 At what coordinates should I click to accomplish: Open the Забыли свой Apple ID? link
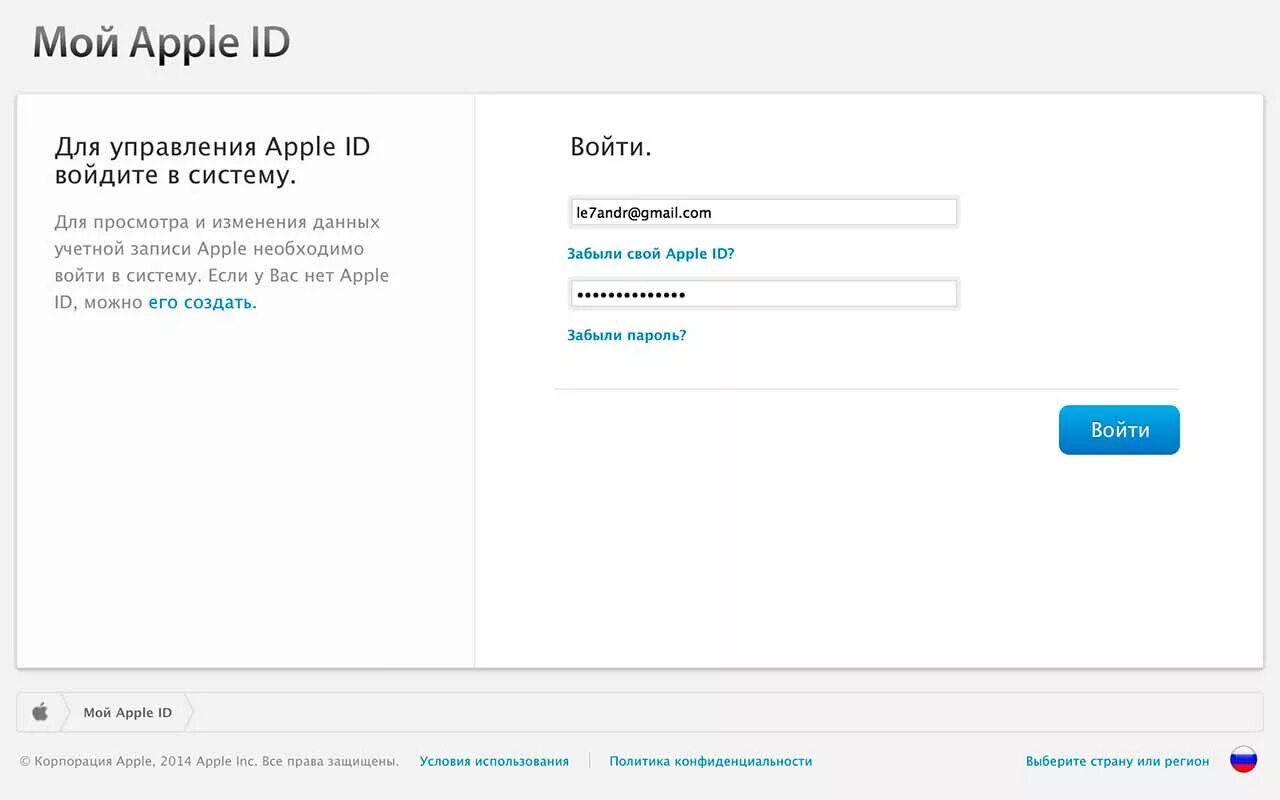[x=651, y=254]
